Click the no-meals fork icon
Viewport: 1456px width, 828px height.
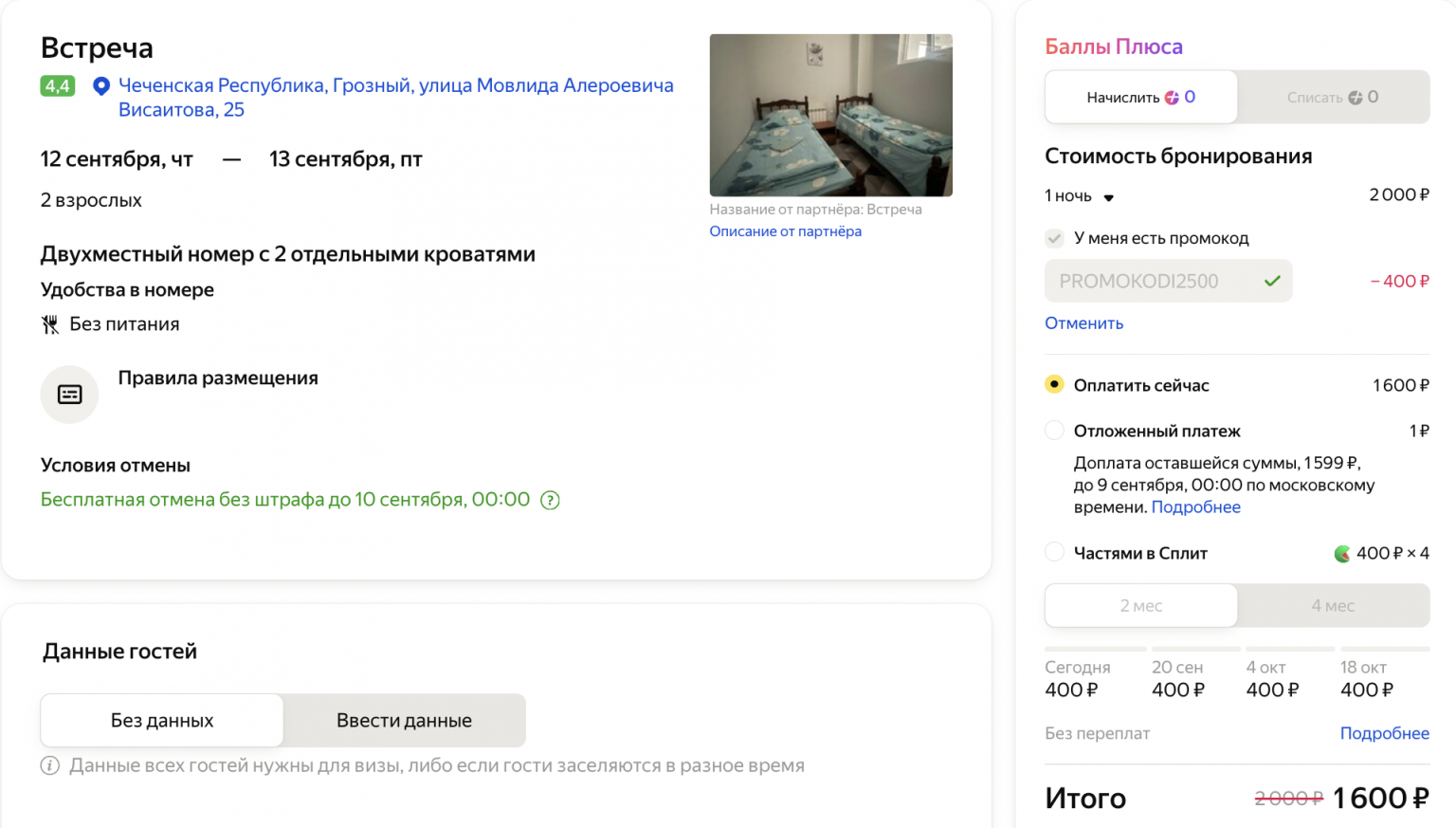point(50,324)
